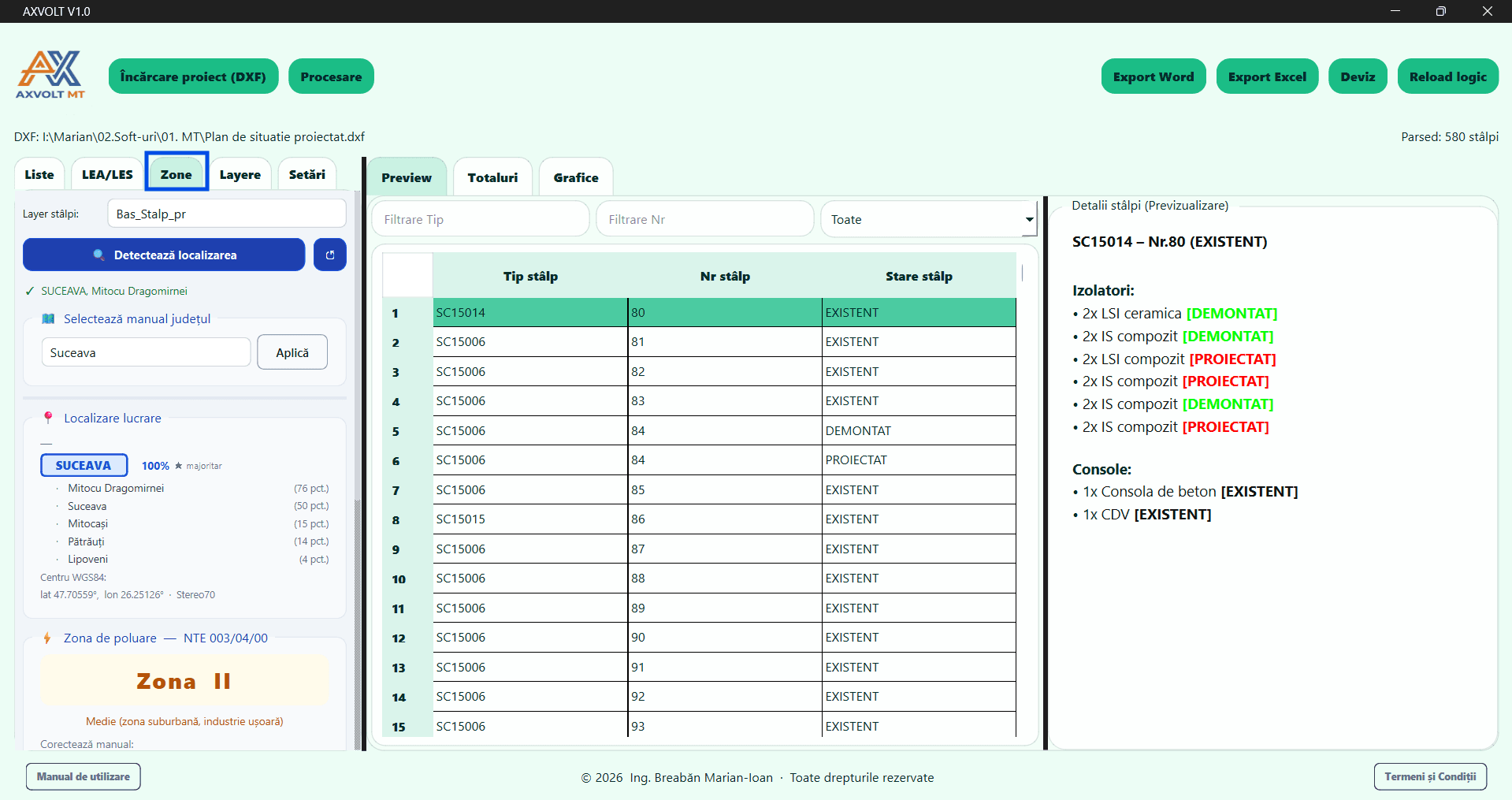
Task: Apply the manually selected county
Action: (292, 352)
